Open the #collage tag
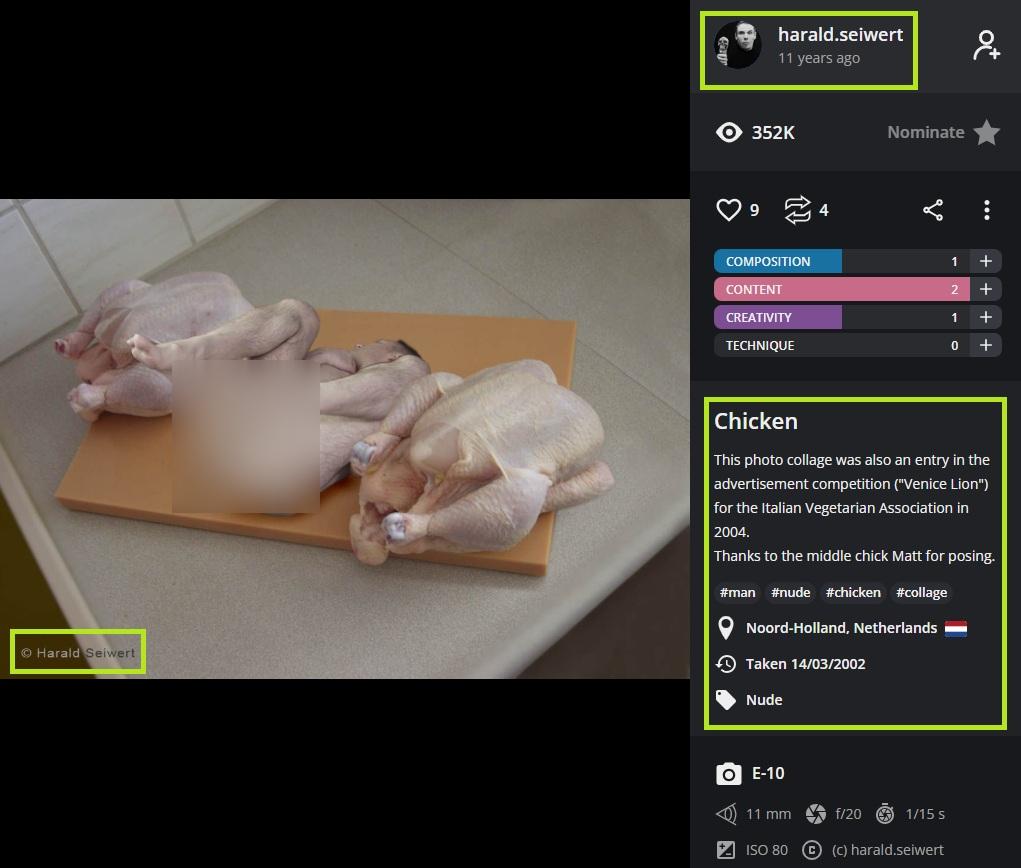Image resolution: width=1021 pixels, height=868 pixels. tap(921, 592)
